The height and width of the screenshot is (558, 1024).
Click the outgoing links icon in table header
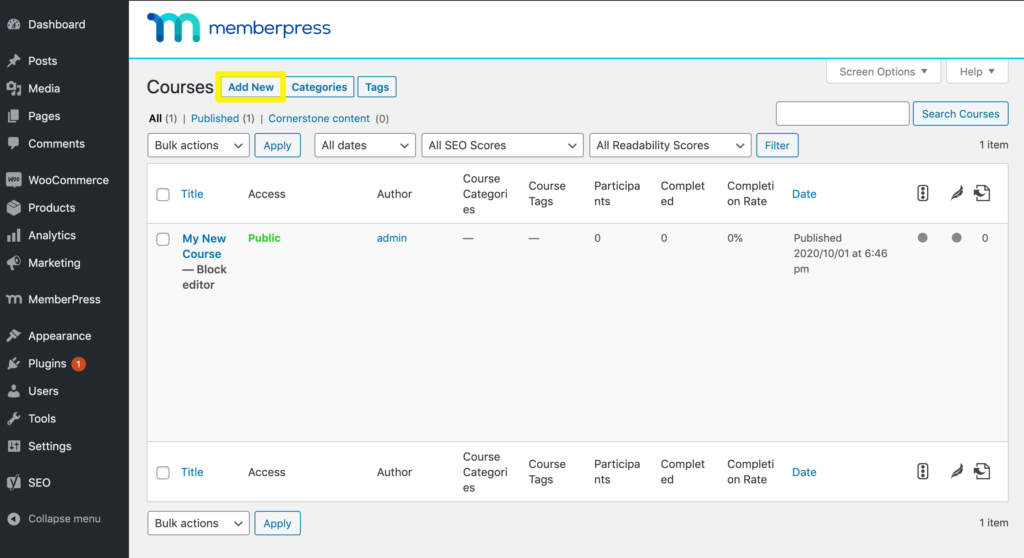(982, 193)
